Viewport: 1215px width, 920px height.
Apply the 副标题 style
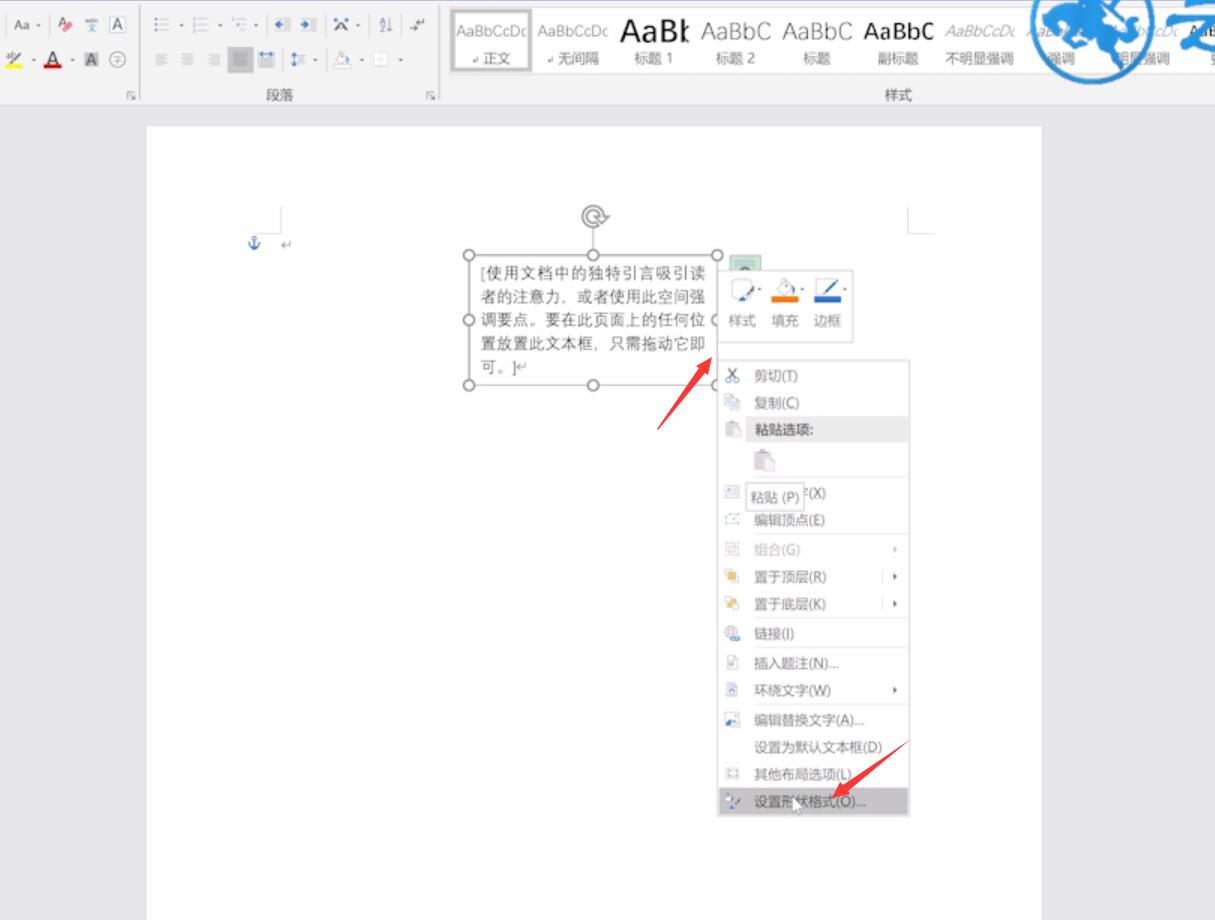(898, 40)
